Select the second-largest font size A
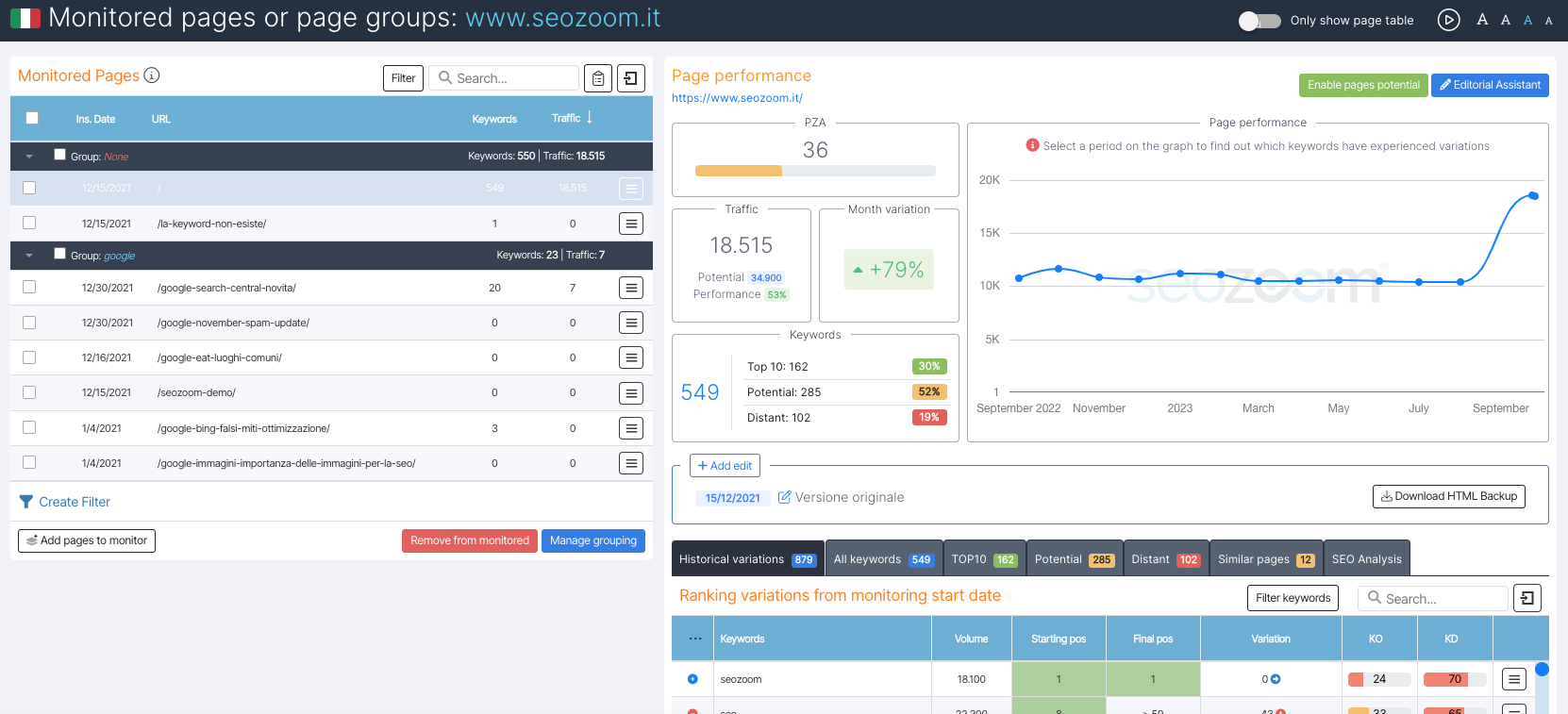The image size is (1568, 714). [x=1506, y=20]
